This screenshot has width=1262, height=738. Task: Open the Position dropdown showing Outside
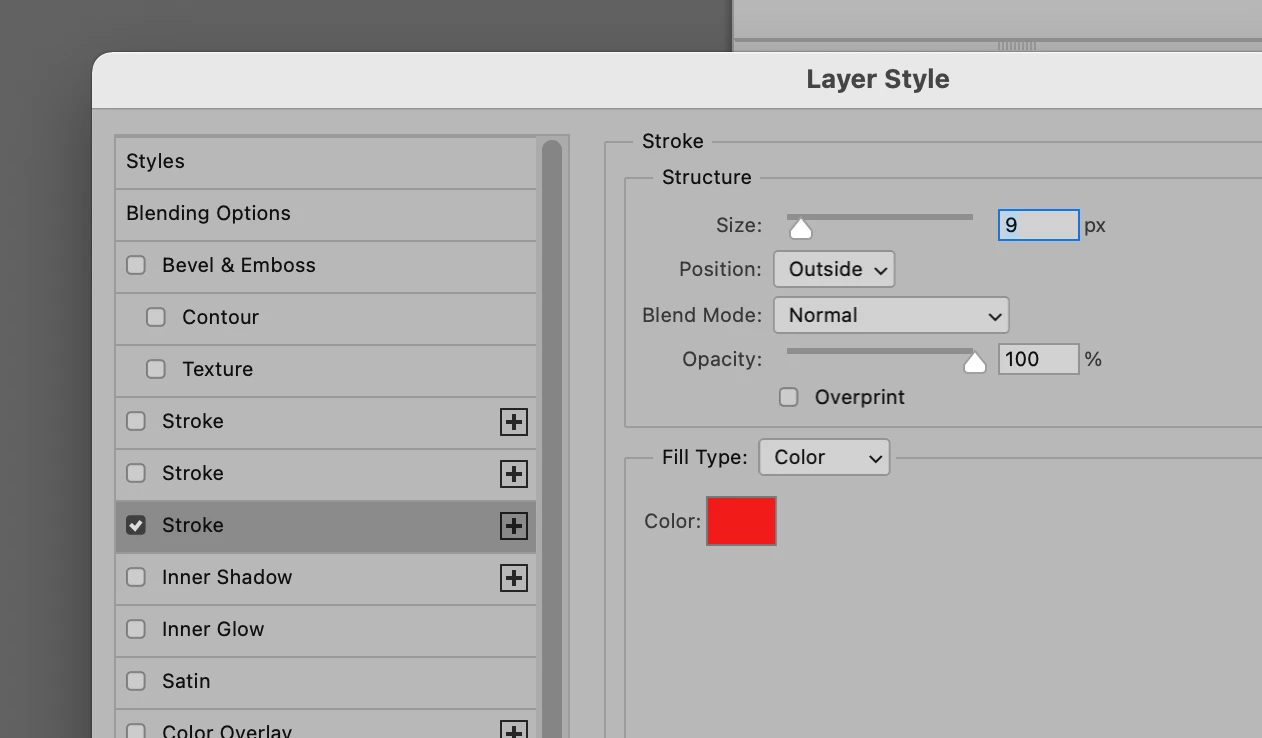point(834,269)
